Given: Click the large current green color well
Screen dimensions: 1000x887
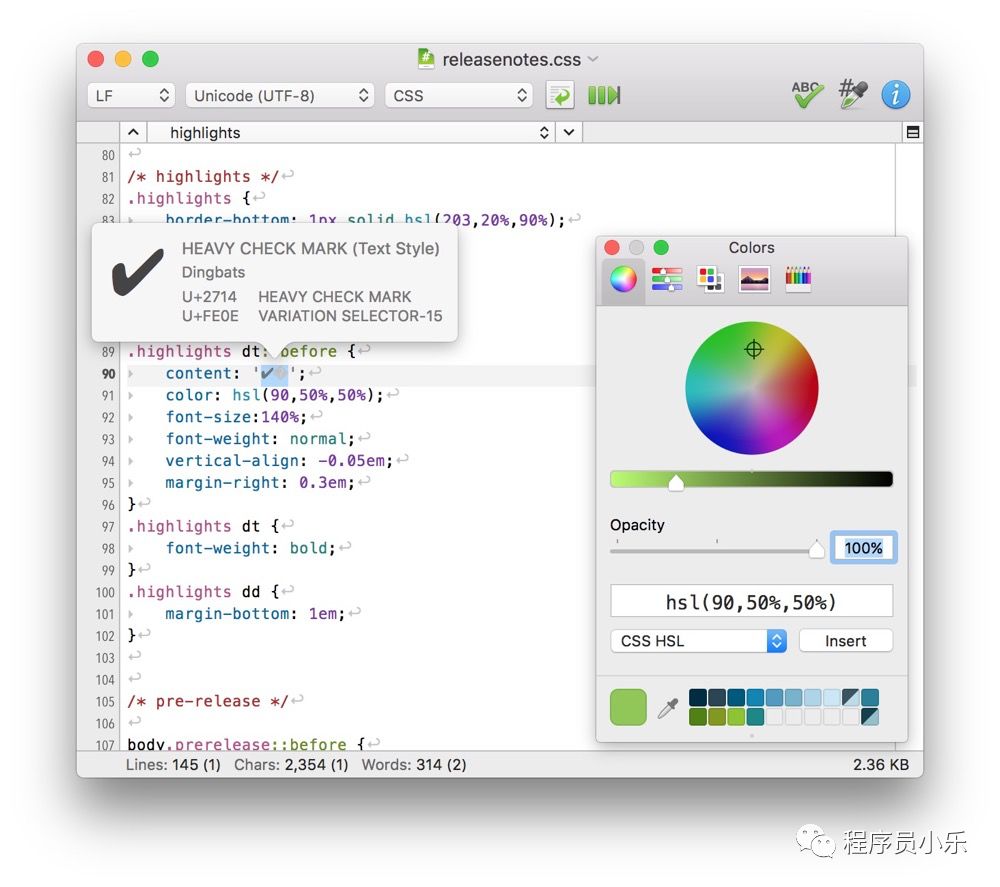Looking at the screenshot, I should click(x=628, y=707).
